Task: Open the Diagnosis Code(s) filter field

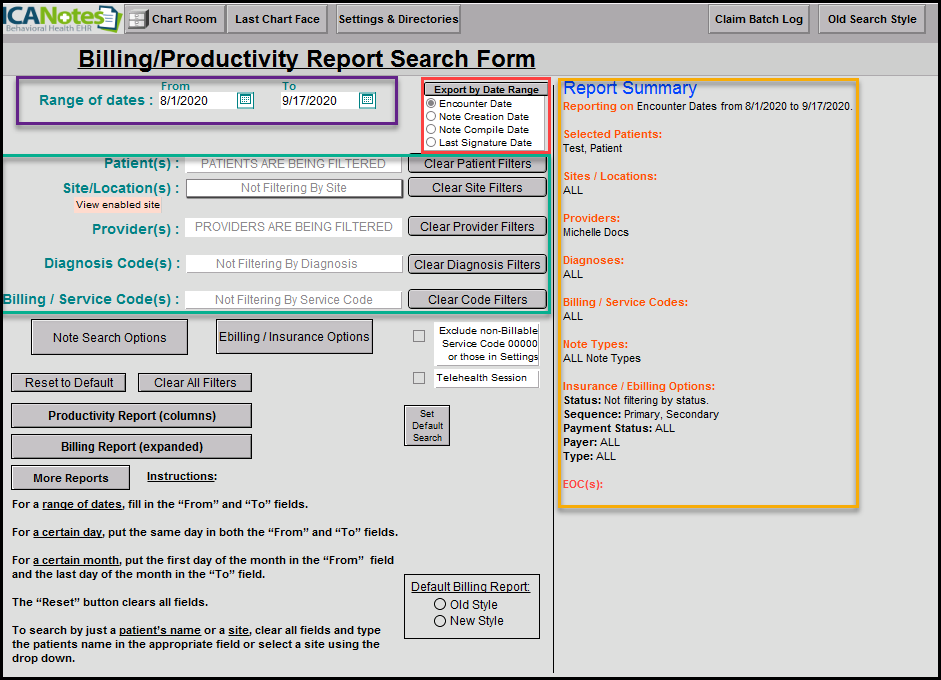Action: pyautogui.click(x=294, y=264)
